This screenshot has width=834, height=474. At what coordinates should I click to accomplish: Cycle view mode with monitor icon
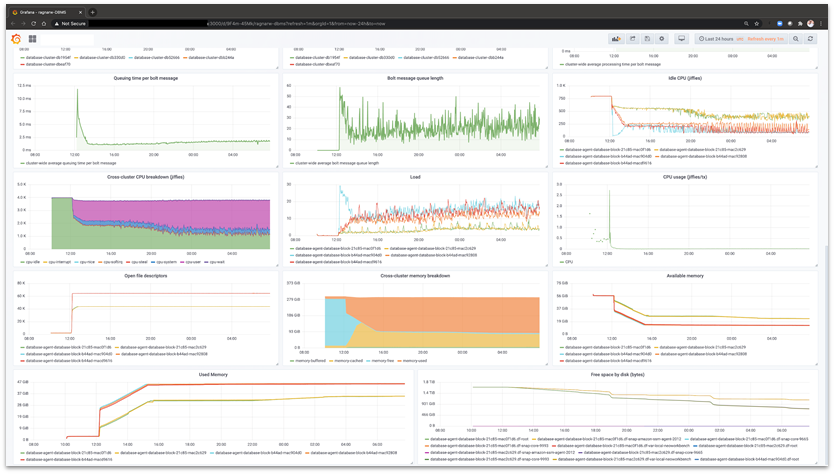681,39
